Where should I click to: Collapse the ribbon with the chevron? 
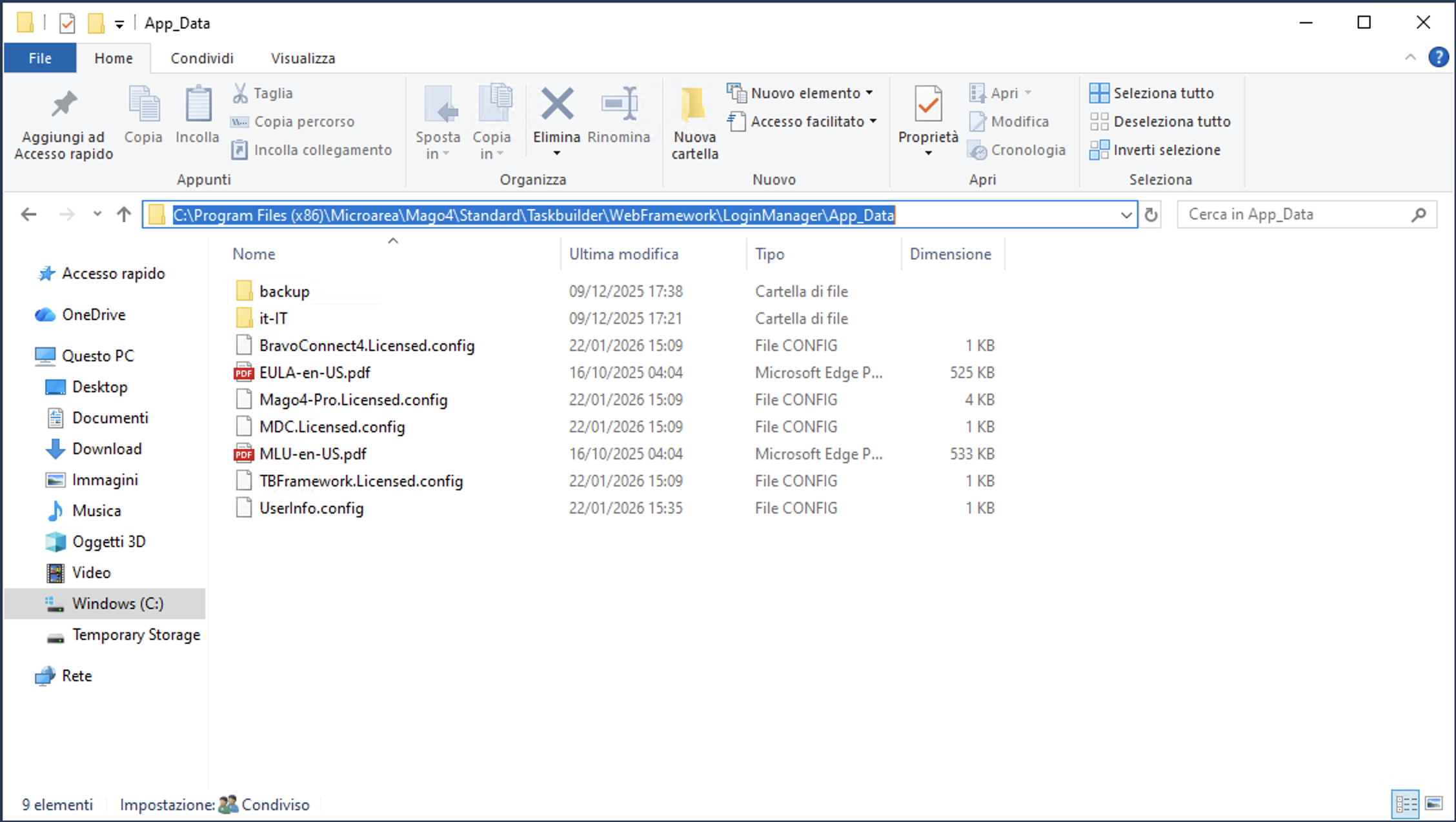pyautogui.click(x=1410, y=57)
